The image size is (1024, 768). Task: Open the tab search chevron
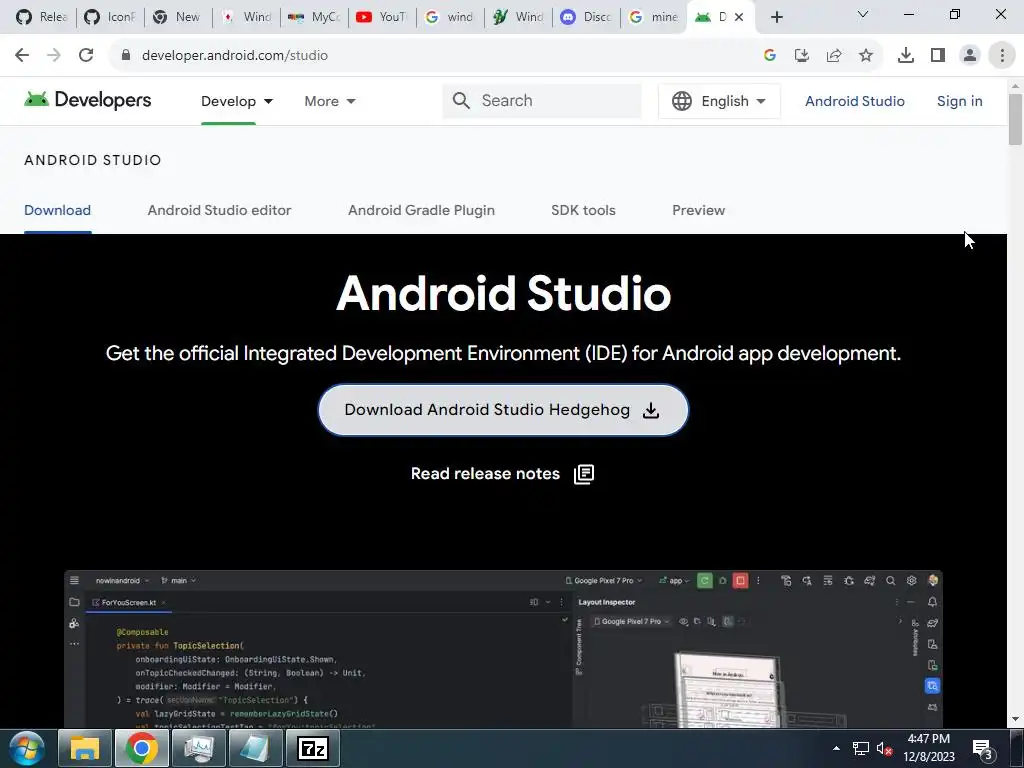pyautogui.click(x=863, y=14)
